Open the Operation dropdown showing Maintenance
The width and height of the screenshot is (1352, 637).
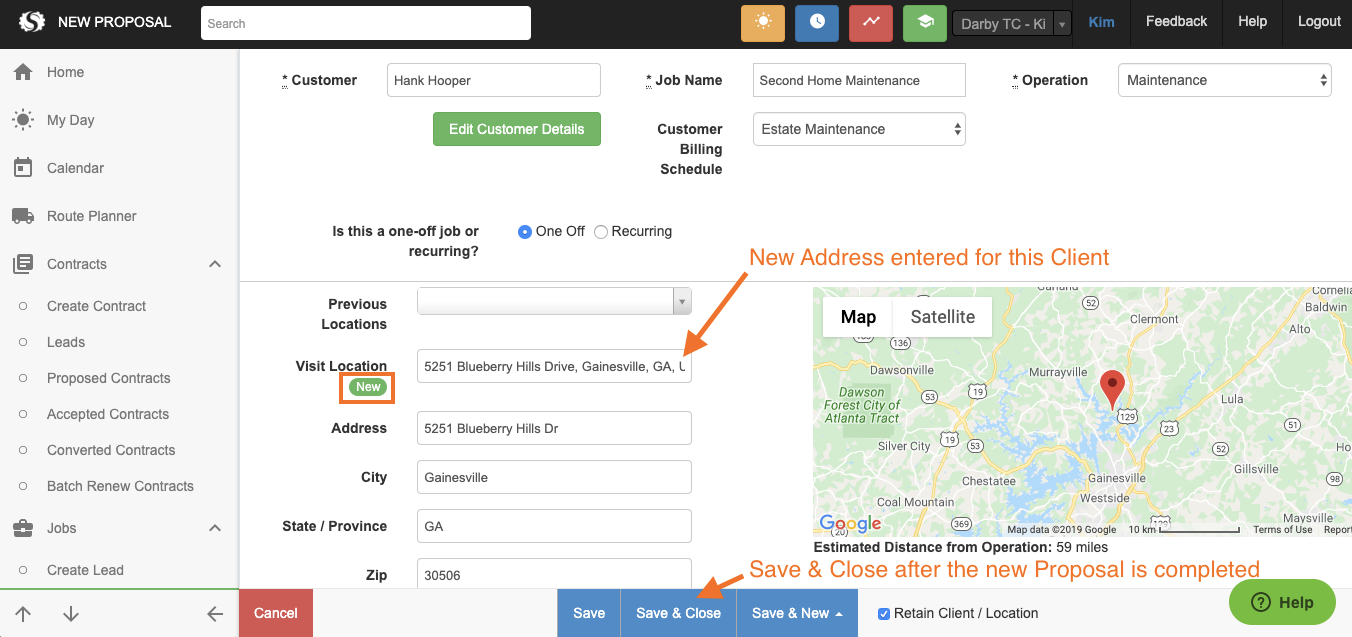pyautogui.click(x=1224, y=79)
